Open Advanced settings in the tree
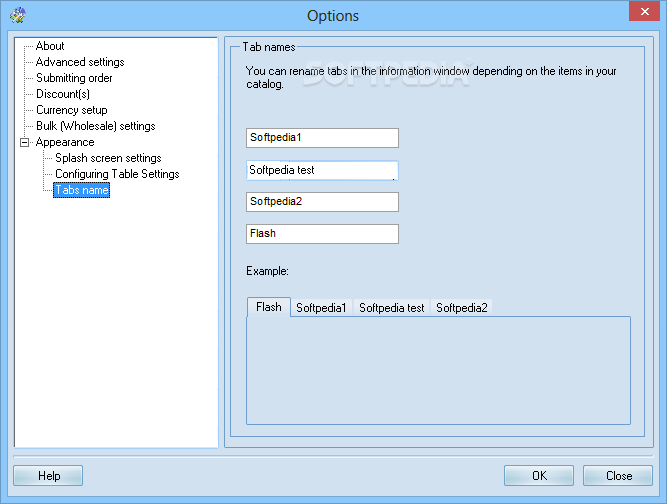 (x=80, y=62)
